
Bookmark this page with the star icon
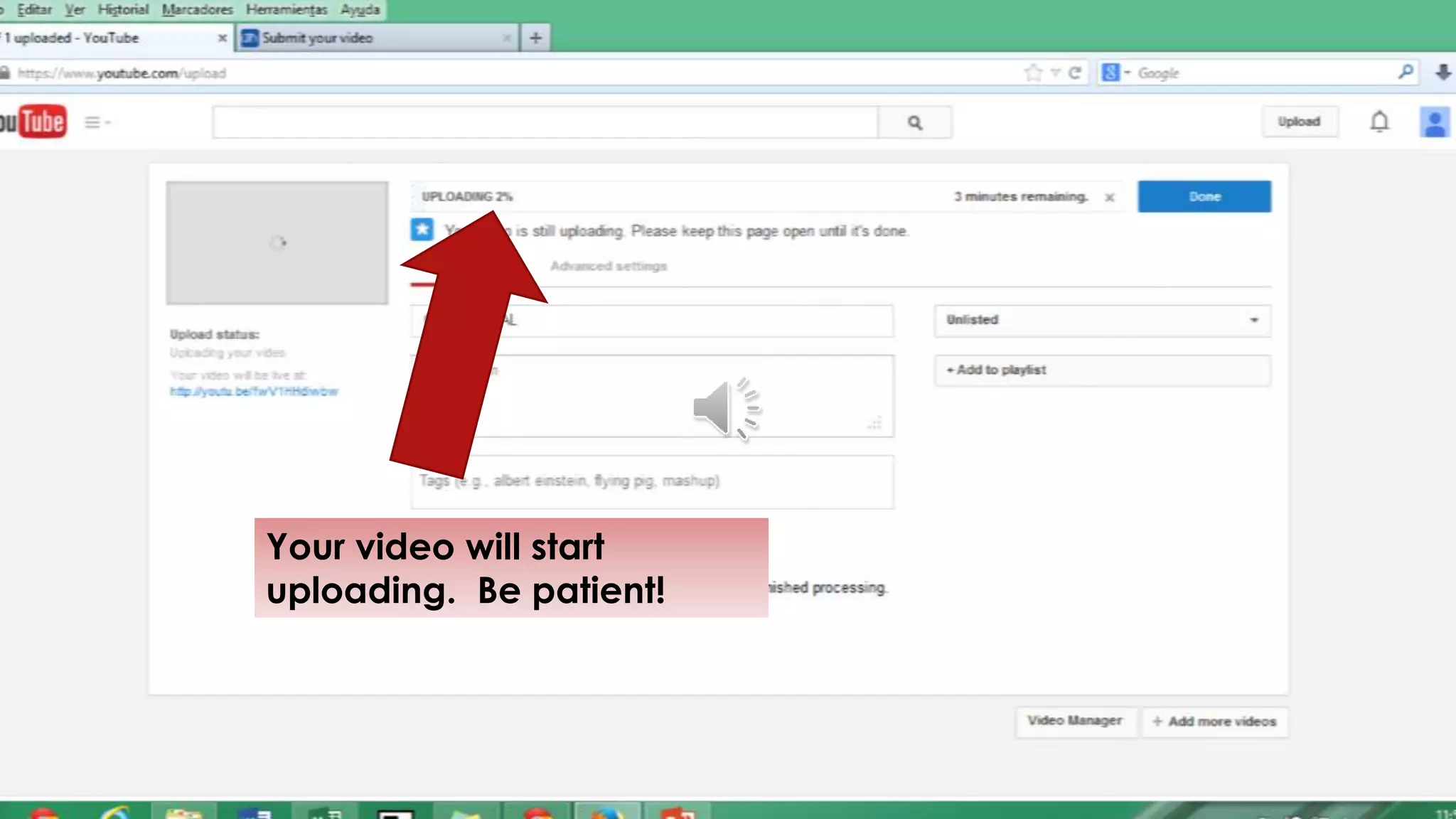[x=1033, y=73]
